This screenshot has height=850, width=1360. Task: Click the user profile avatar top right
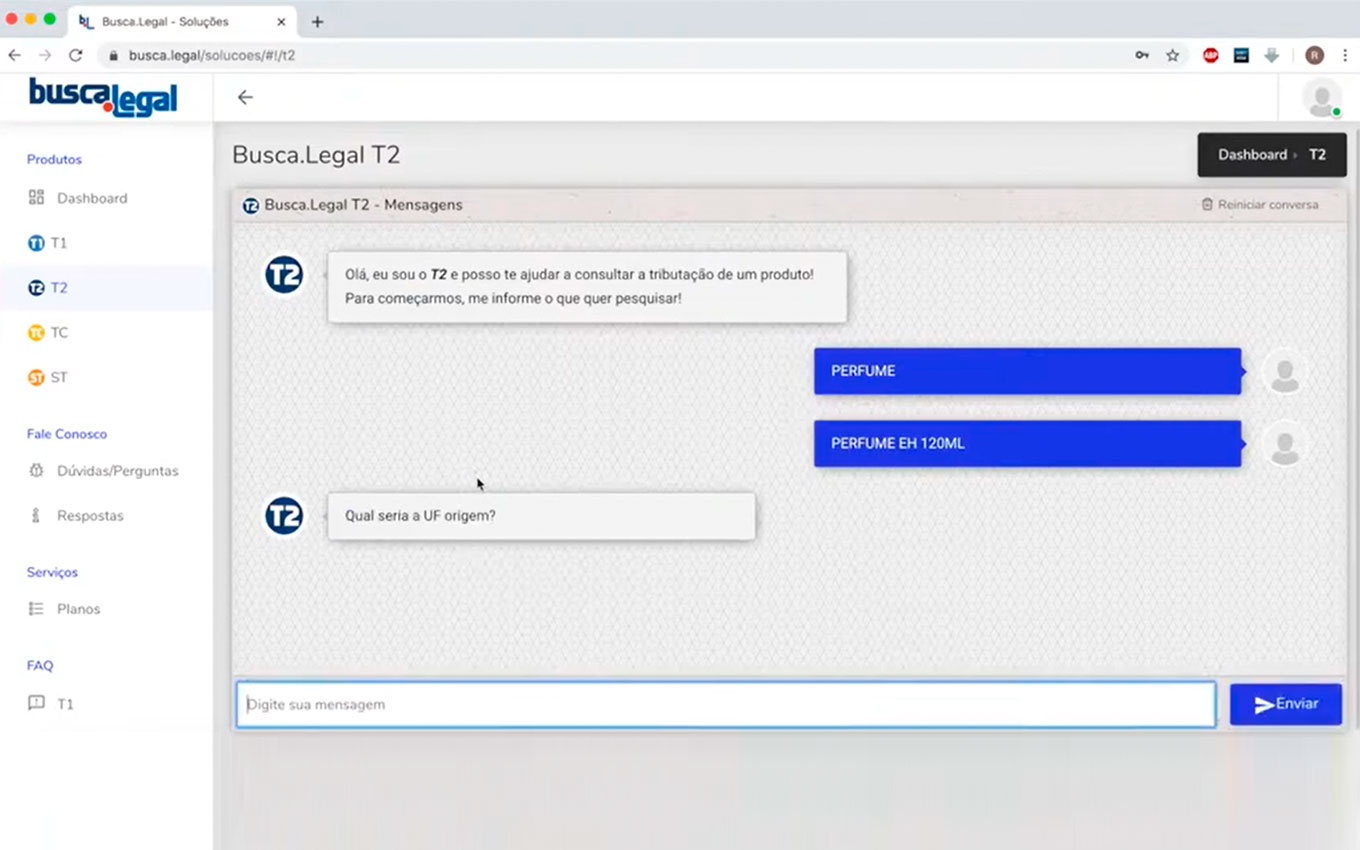pyautogui.click(x=1321, y=98)
